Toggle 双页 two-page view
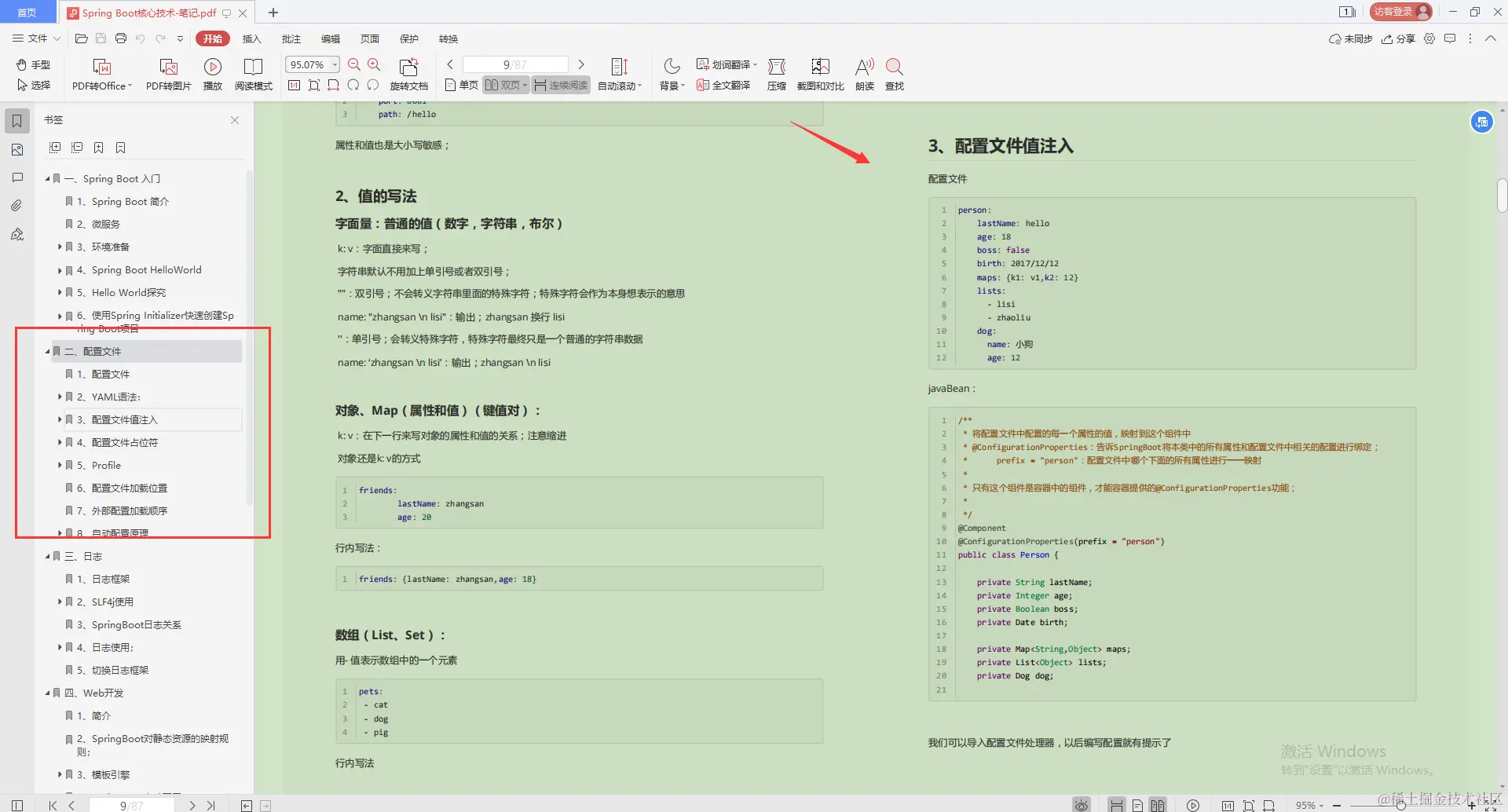The image size is (1508, 812). (x=506, y=85)
